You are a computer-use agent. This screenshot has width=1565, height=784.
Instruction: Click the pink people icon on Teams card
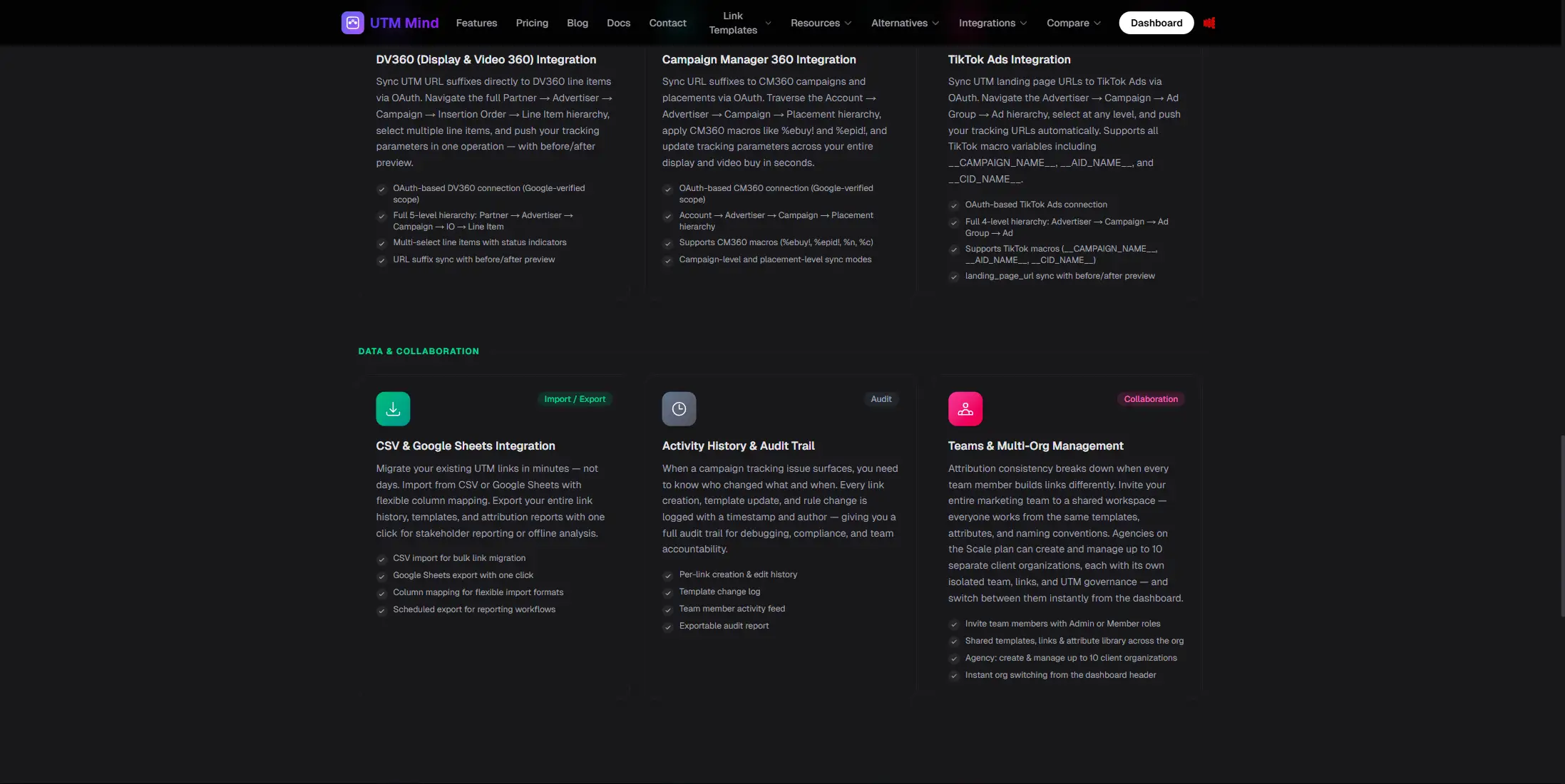[x=965, y=408]
